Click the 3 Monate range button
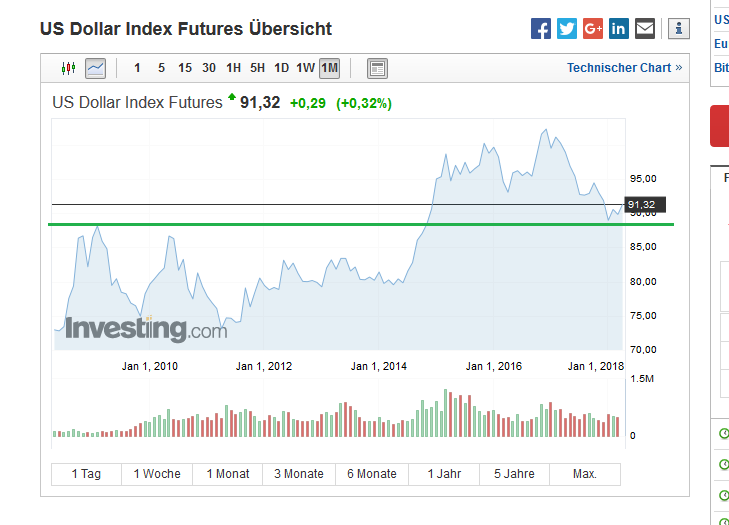729x525 pixels. click(x=299, y=474)
